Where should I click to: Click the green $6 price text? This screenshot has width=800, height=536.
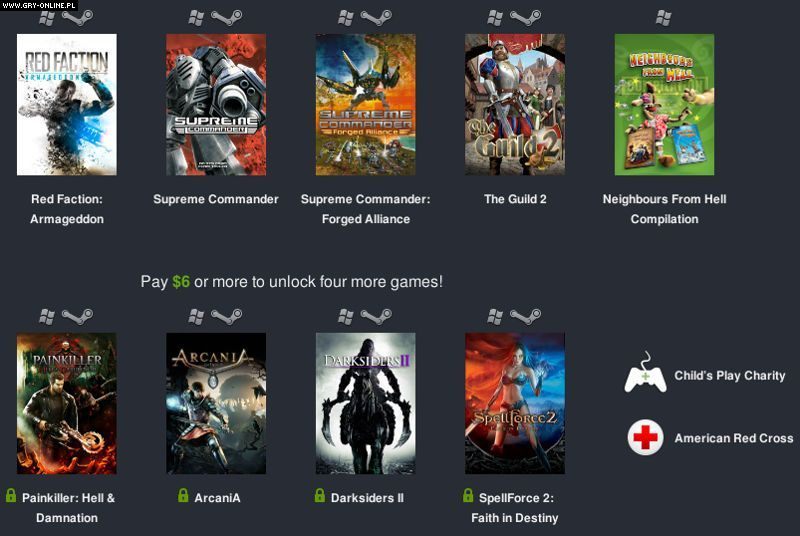(x=181, y=282)
